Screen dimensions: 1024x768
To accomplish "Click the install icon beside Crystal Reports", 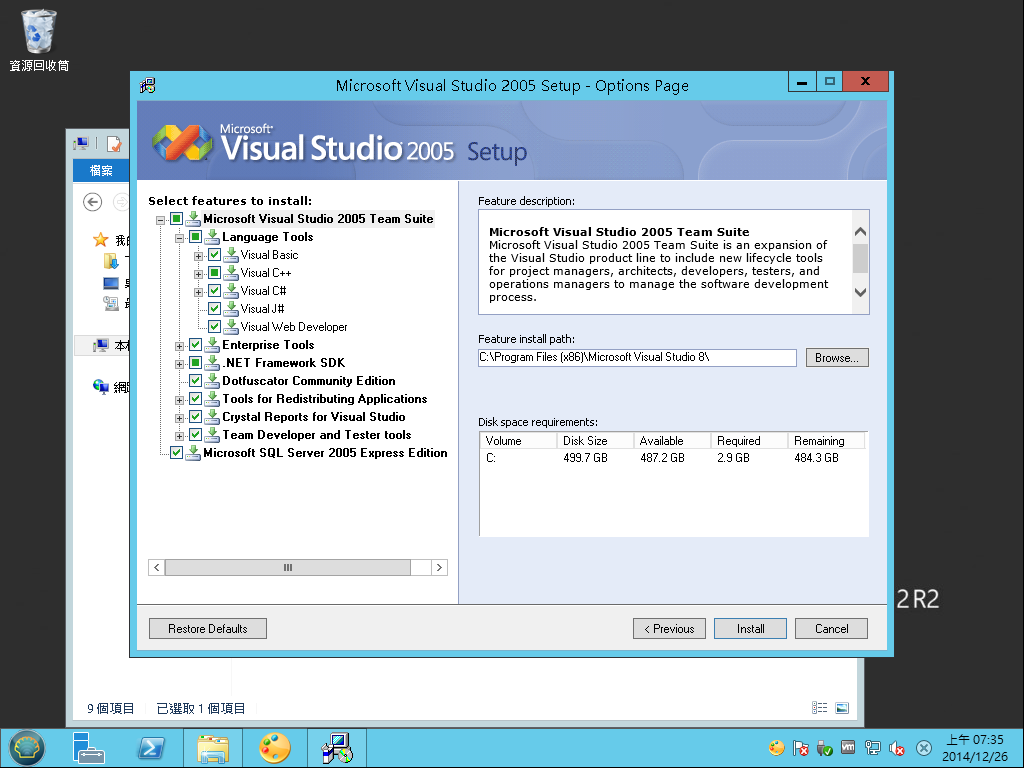I will click(212, 417).
